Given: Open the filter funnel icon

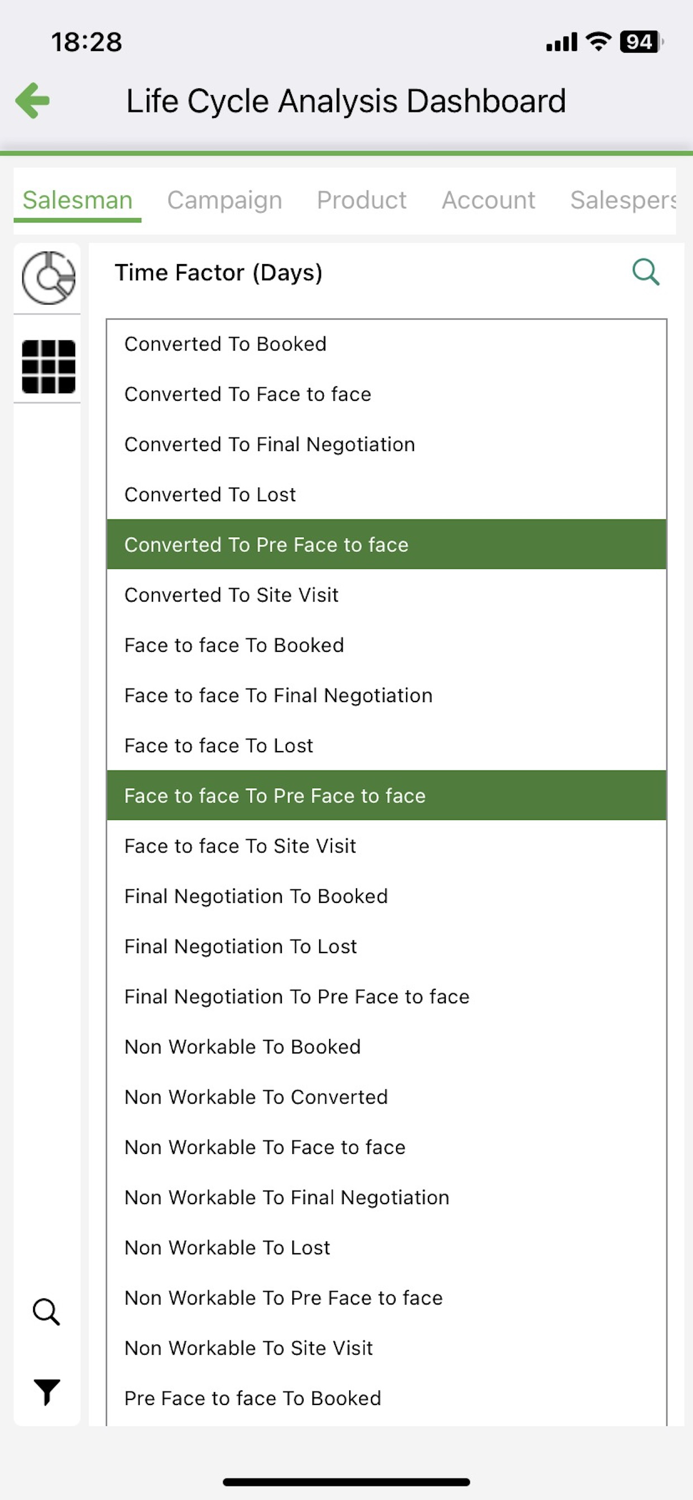Looking at the screenshot, I should (46, 1391).
